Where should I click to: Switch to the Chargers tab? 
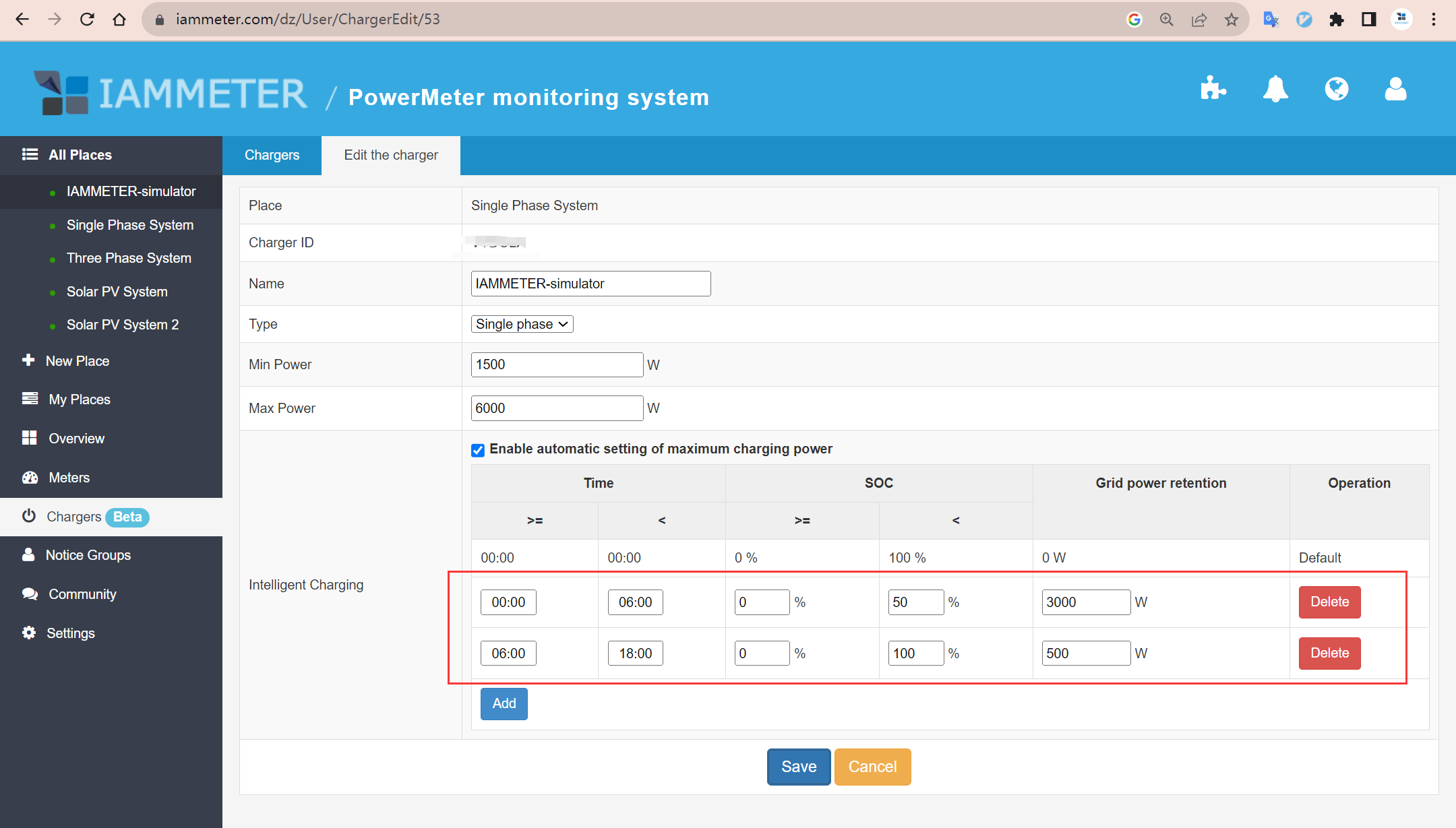pyautogui.click(x=272, y=155)
